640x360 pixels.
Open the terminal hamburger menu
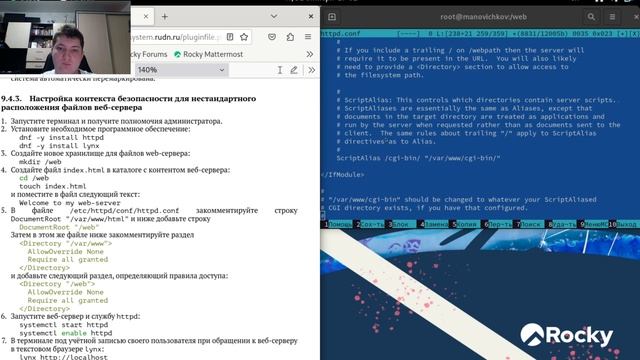pyautogui.click(x=612, y=17)
